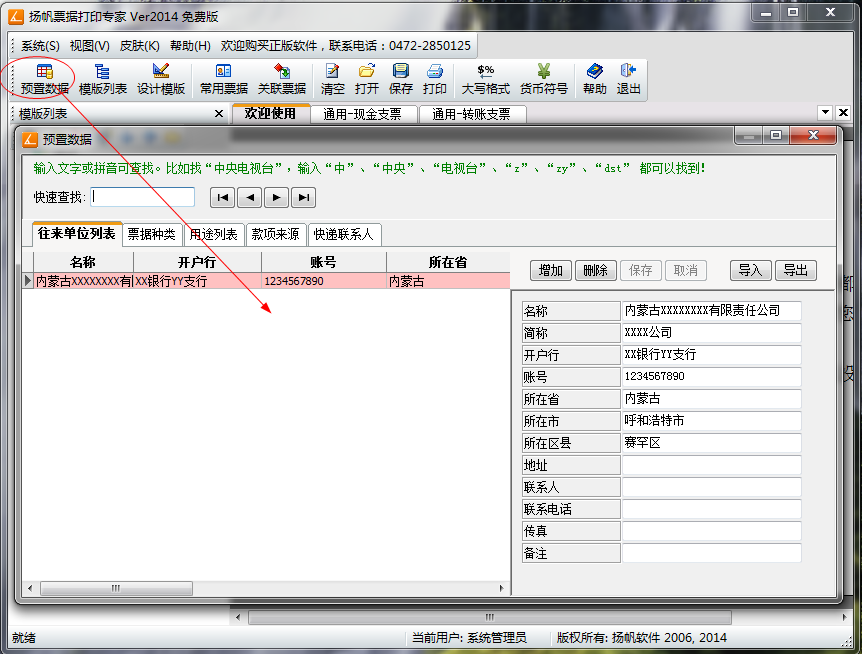Image resolution: width=862 pixels, height=654 pixels.
Task: Switch to the 票据种类 tab
Action: 152,234
